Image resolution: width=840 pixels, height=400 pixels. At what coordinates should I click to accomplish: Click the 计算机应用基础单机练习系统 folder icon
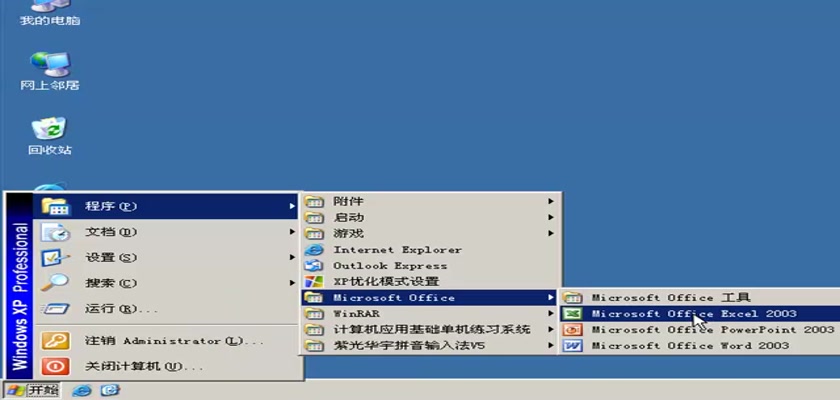314,329
